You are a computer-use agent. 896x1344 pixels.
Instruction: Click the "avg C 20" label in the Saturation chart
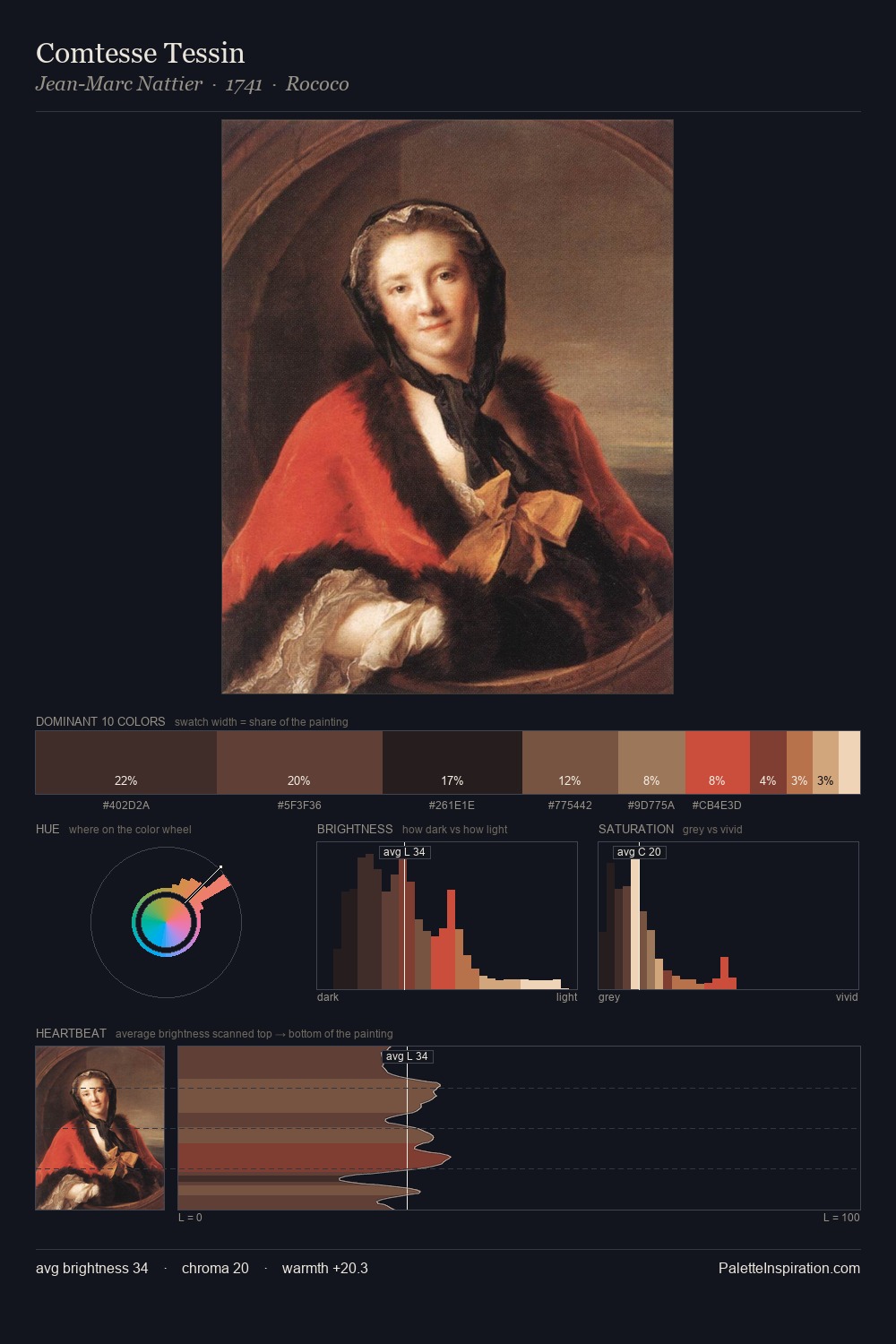(639, 852)
